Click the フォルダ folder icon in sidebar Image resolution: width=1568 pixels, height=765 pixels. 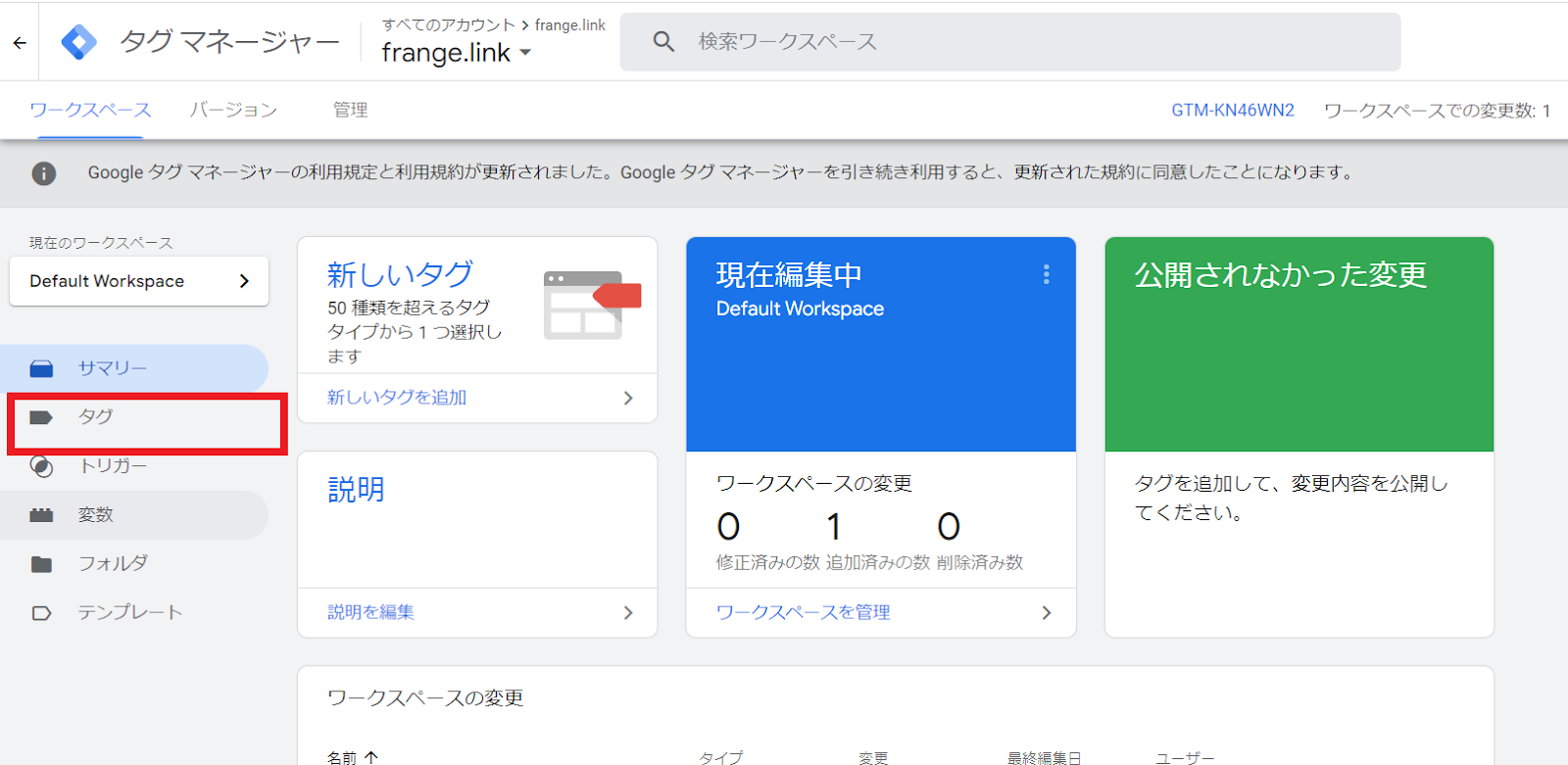41,564
